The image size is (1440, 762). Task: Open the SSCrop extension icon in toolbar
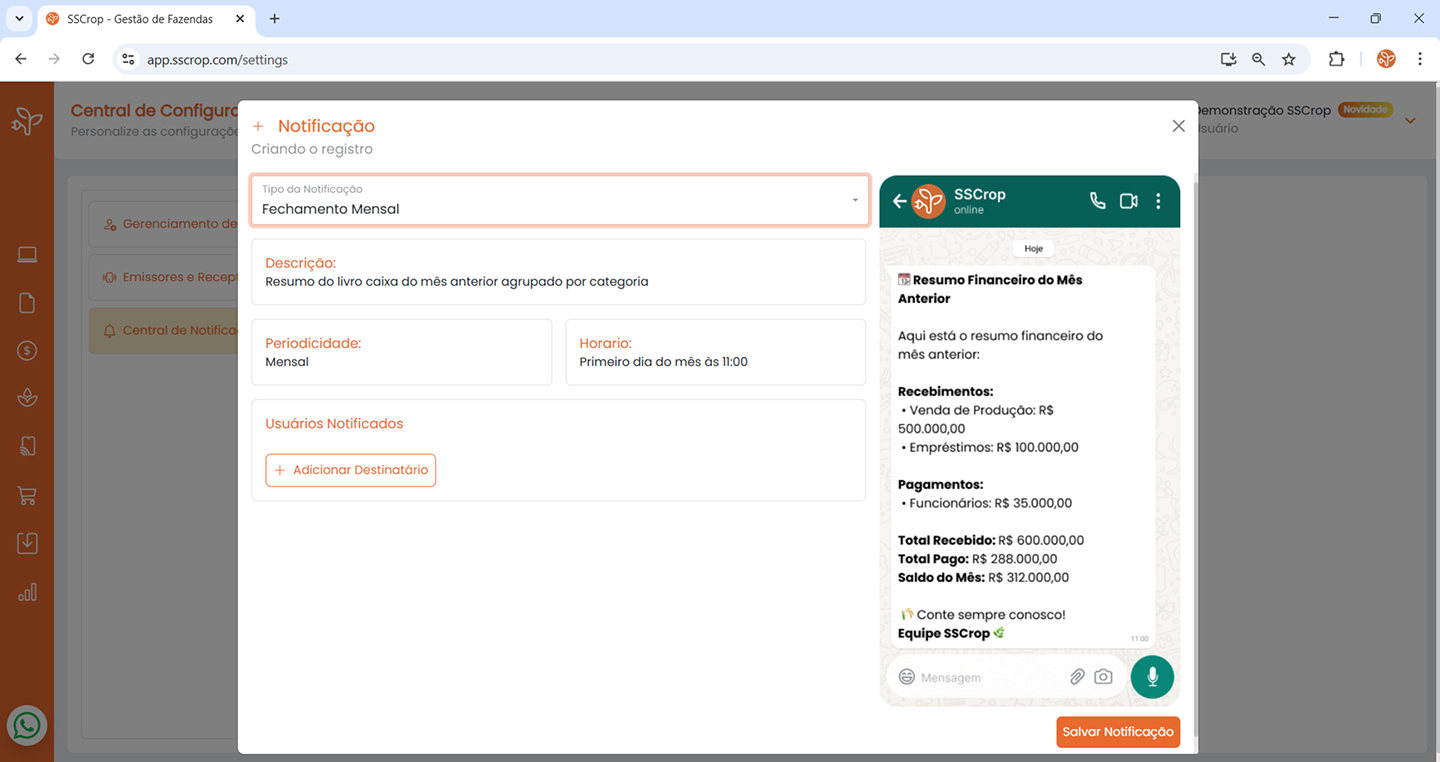pyautogui.click(x=1386, y=59)
